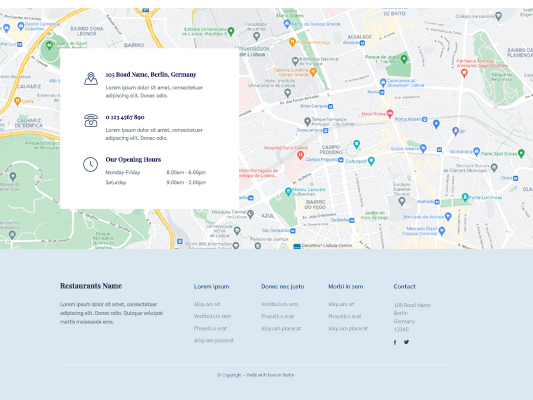Select the Hotel Roma pink map marker
This screenshot has width=533, height=400.
(390, 114)
